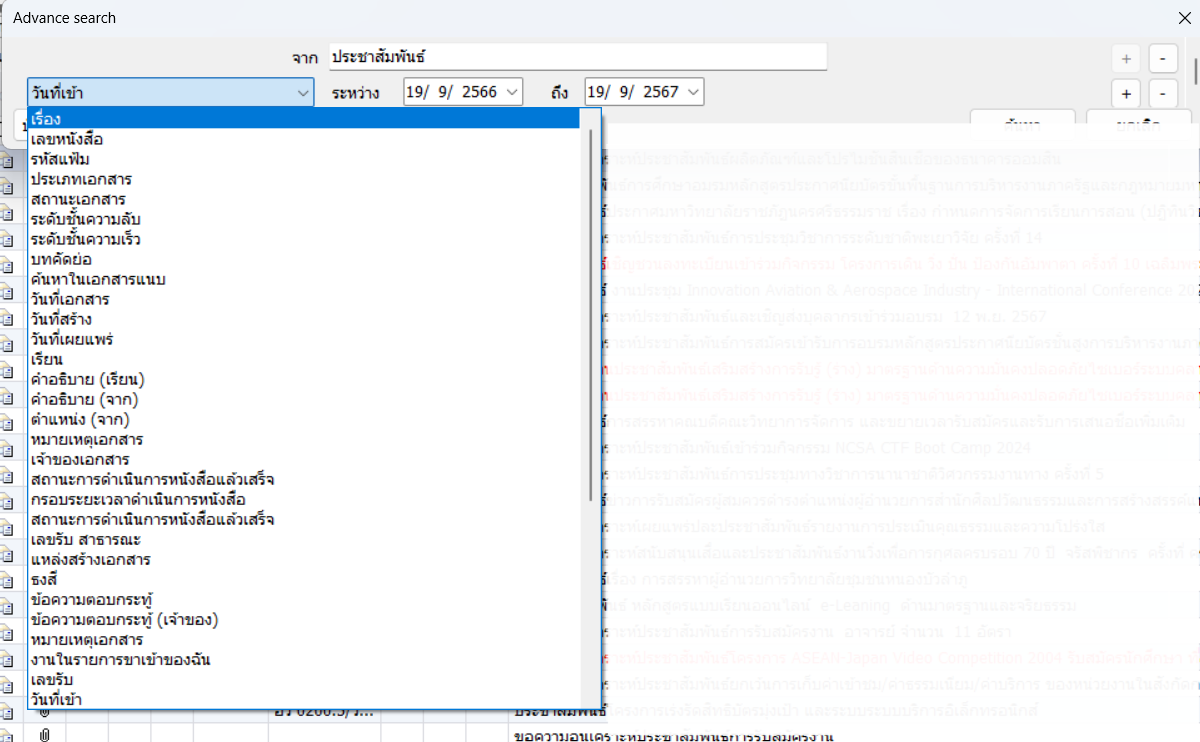Select ระดับชั้นความเร็ว option

click(304, 239)
